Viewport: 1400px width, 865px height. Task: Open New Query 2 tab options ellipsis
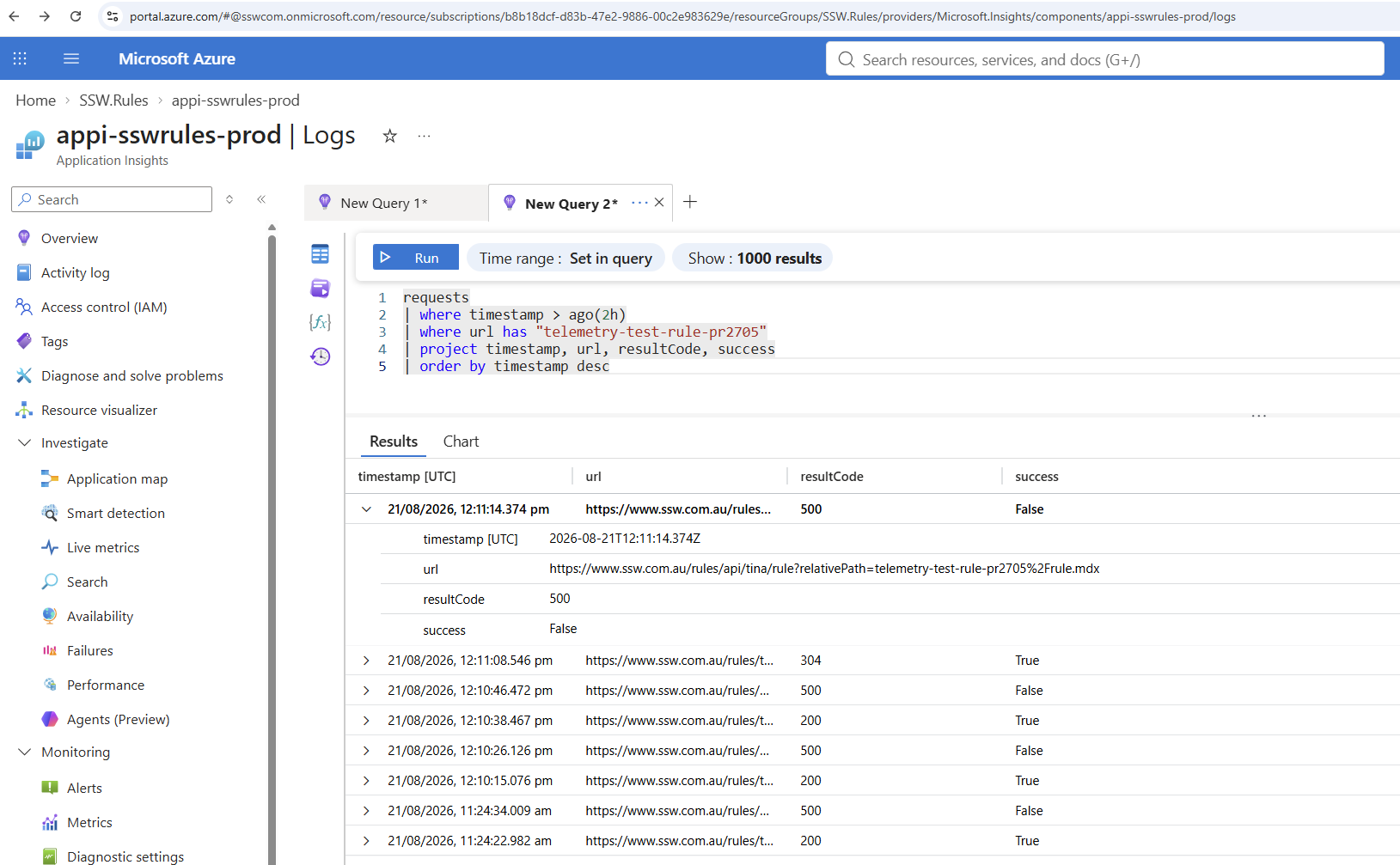pyautogui.click(x=639, y=203)
